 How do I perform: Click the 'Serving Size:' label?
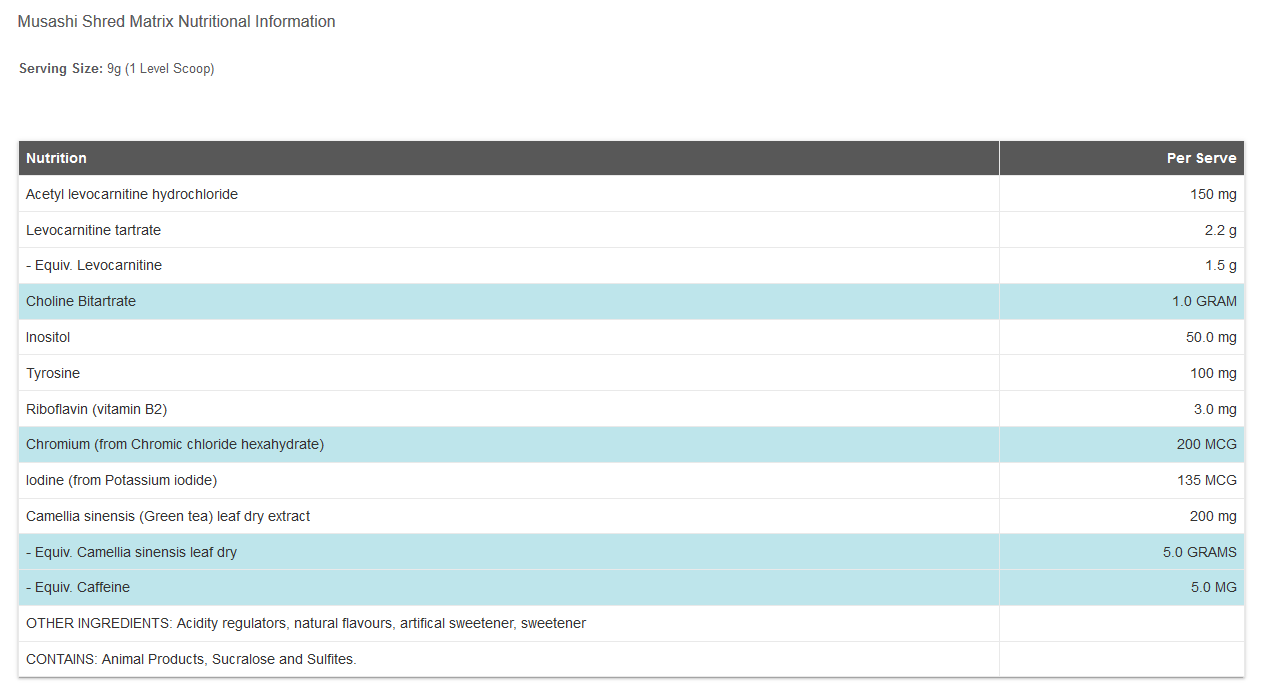[61, 69]
